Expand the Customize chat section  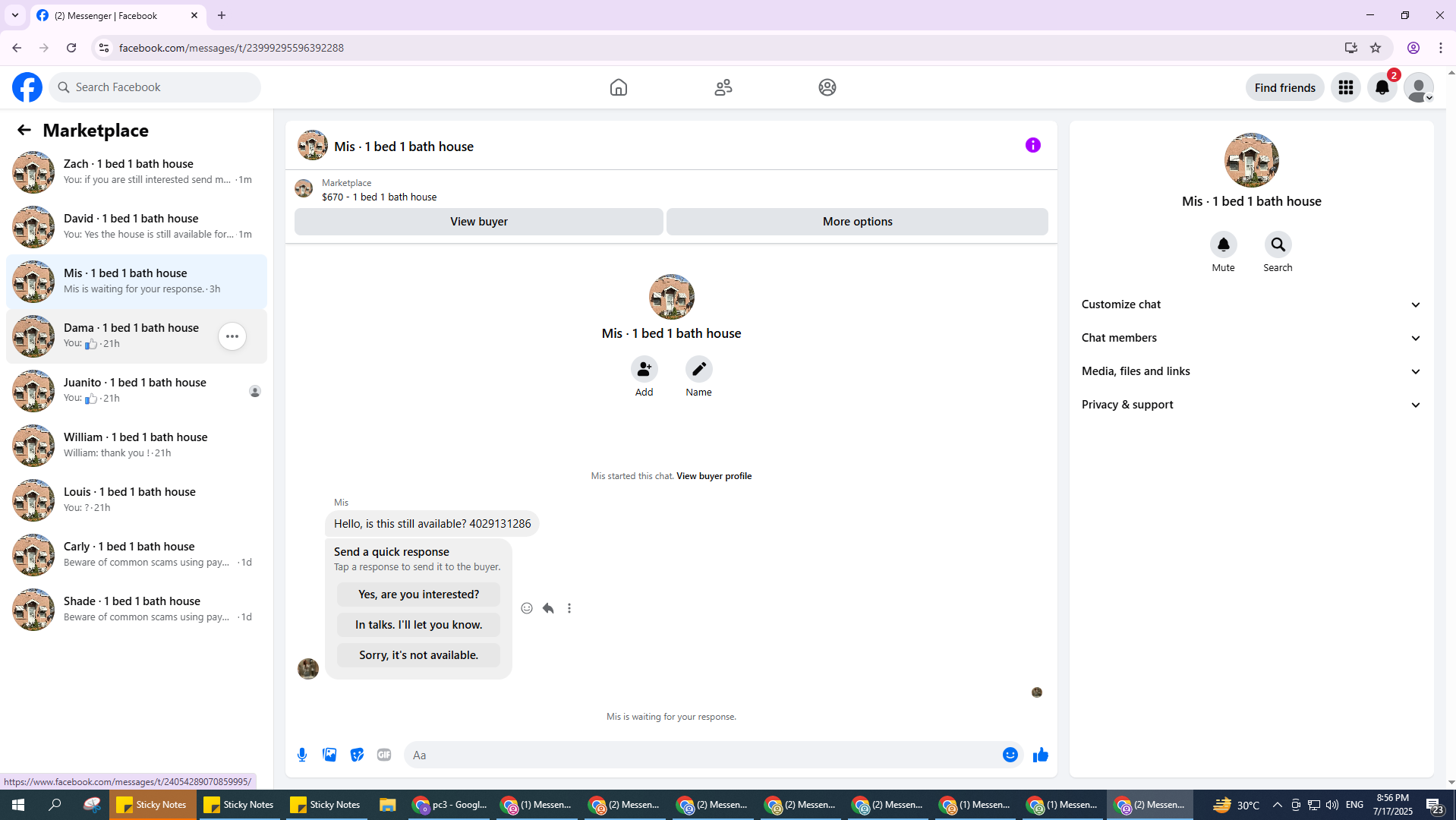[x=1251, y=304]
